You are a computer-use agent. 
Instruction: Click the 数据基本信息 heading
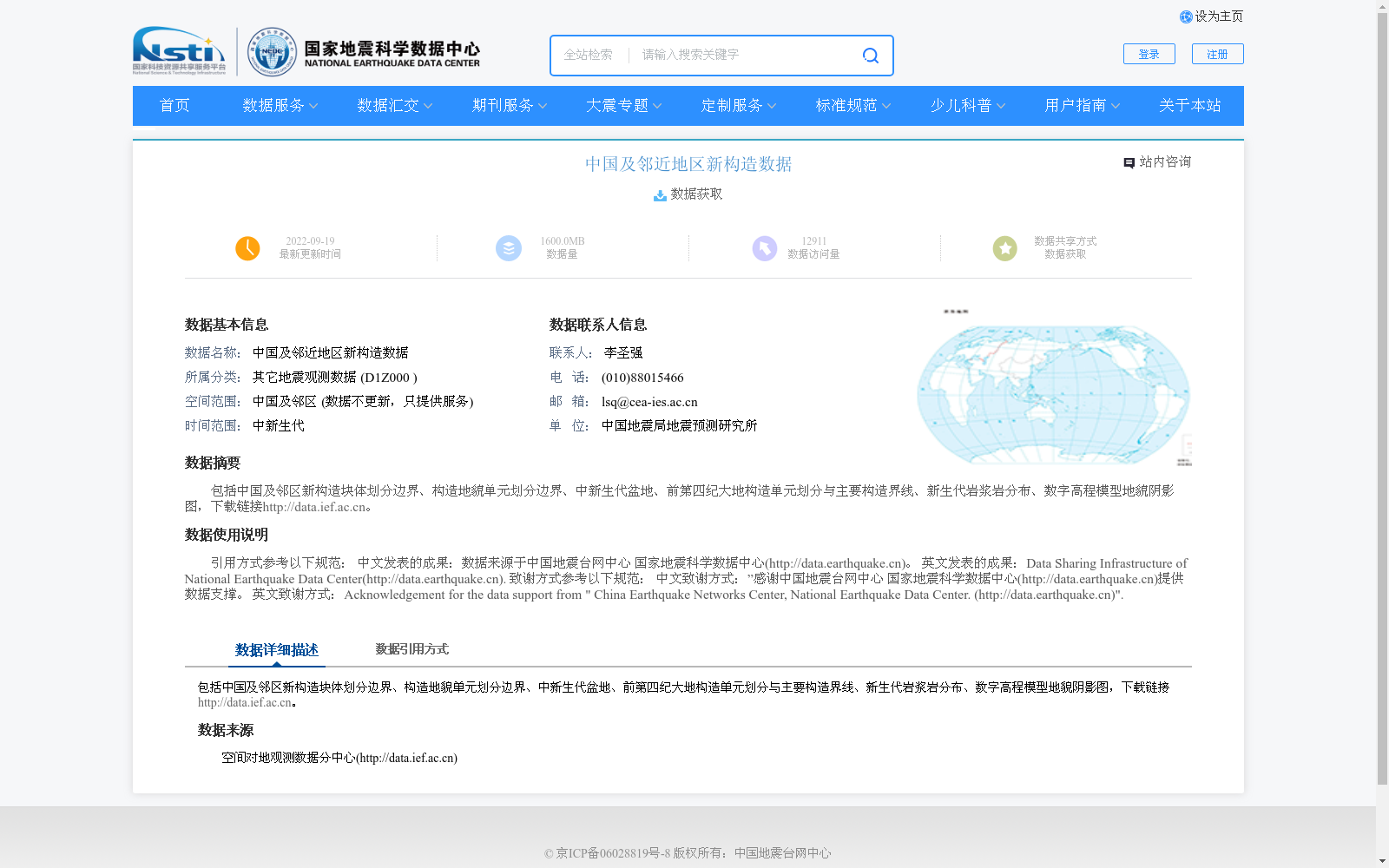[227, 325]
